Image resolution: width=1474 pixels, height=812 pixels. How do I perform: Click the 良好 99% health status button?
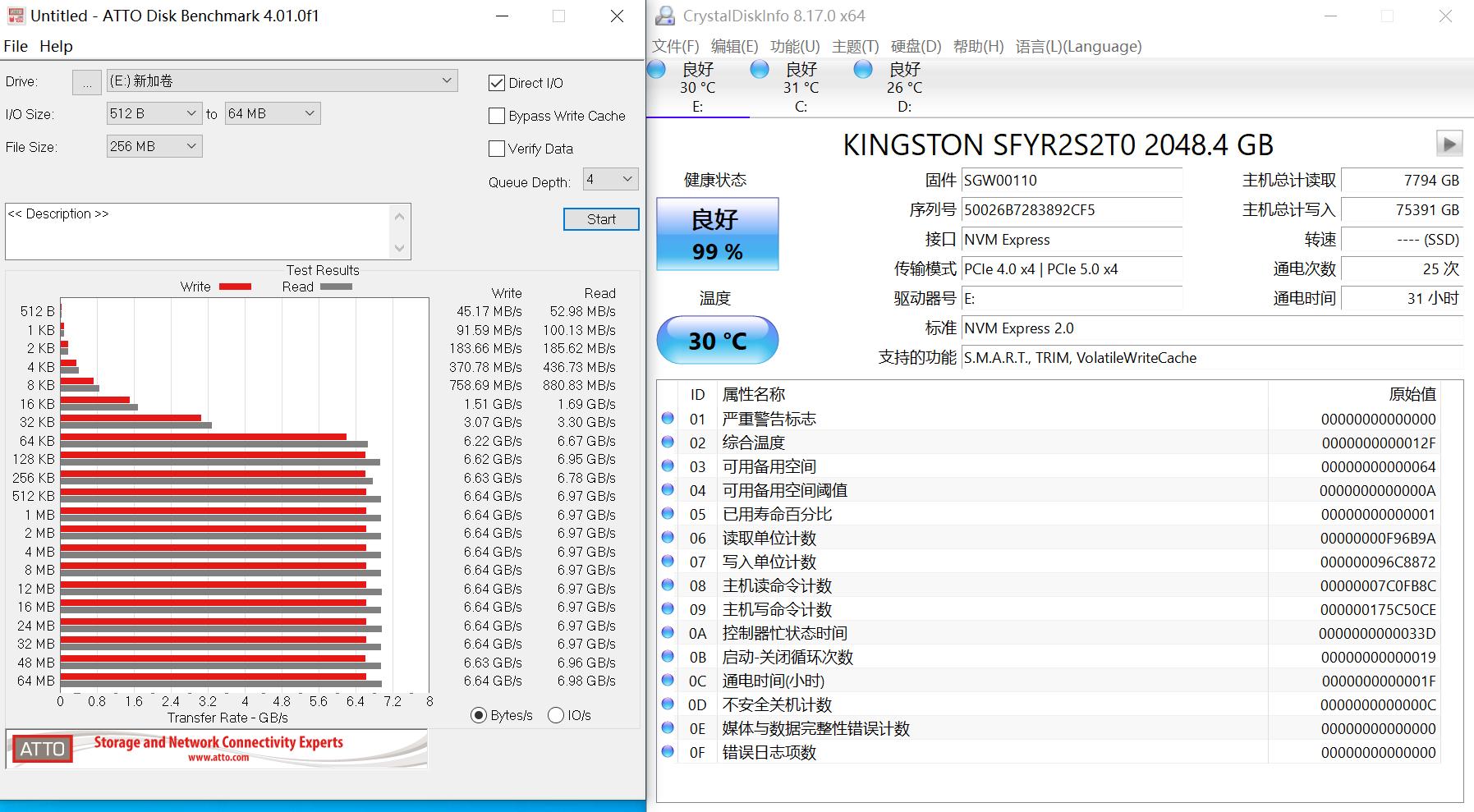click(x=718, y=234)
